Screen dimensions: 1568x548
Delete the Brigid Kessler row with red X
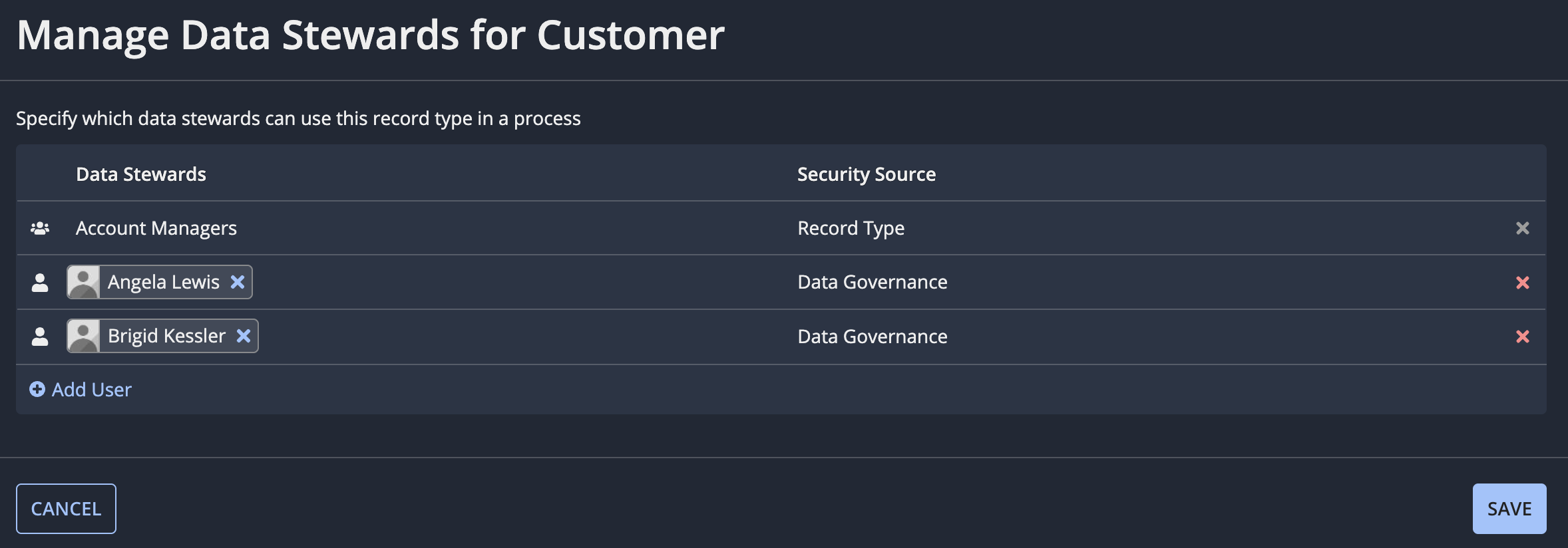coord(1522,337)
